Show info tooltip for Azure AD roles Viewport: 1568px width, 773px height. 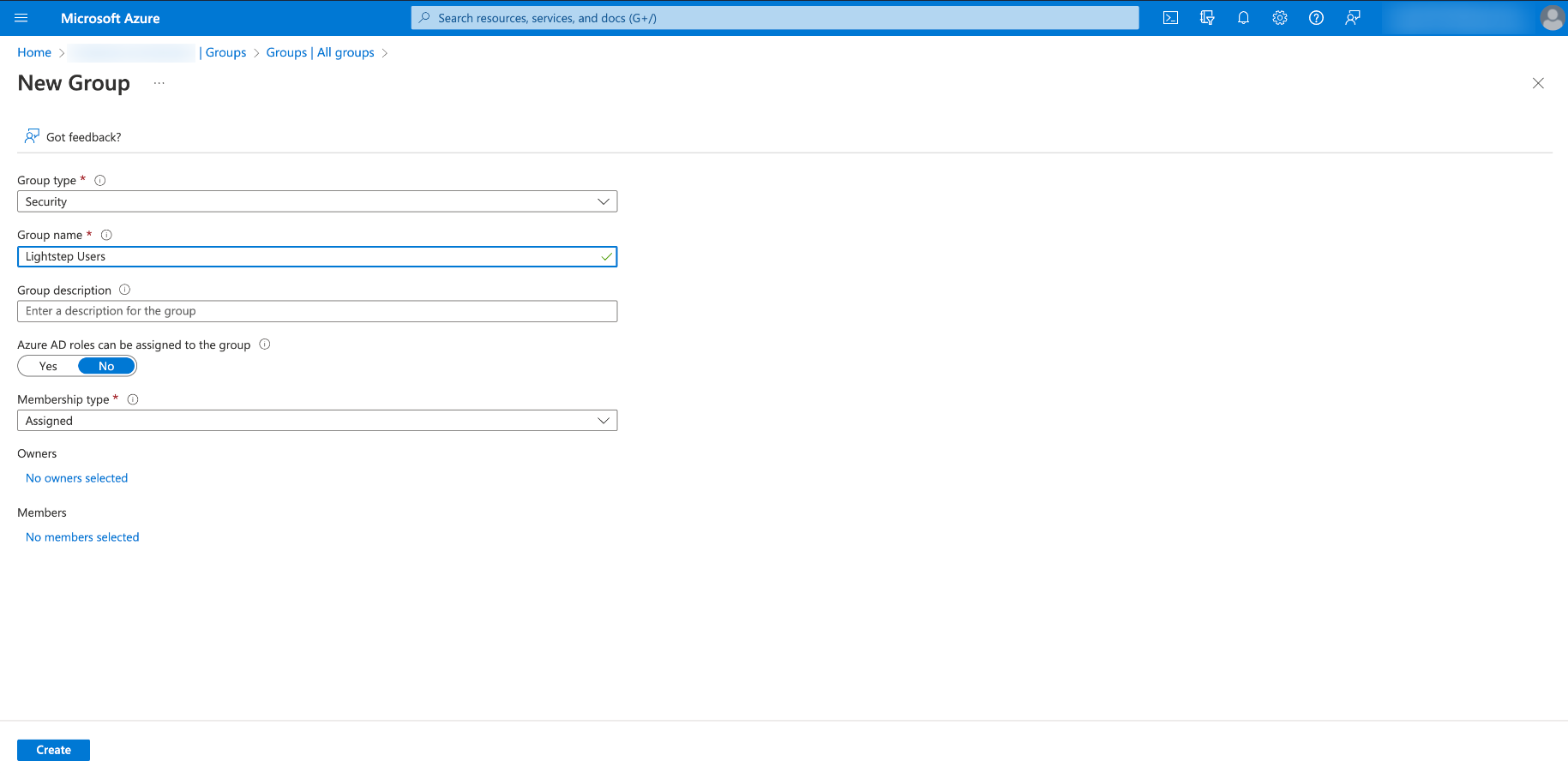[x=265, y=345]
